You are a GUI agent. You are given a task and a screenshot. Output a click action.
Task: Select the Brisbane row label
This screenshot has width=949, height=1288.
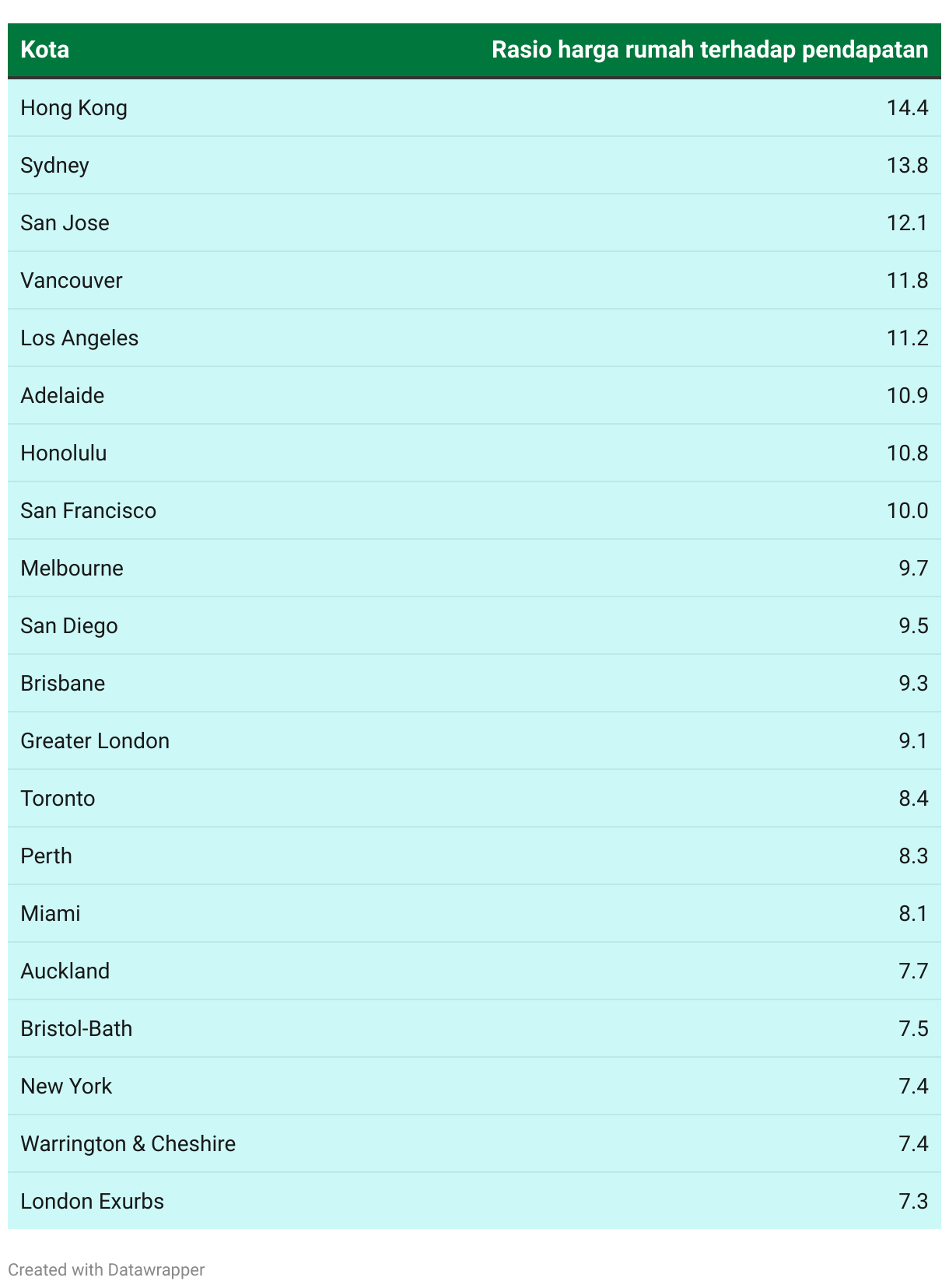[x=62, y=683]
